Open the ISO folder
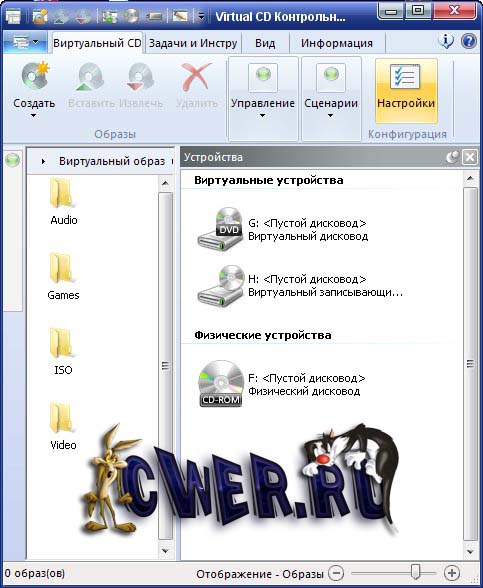Screen dimensions: 483x588 pos(63,351)
